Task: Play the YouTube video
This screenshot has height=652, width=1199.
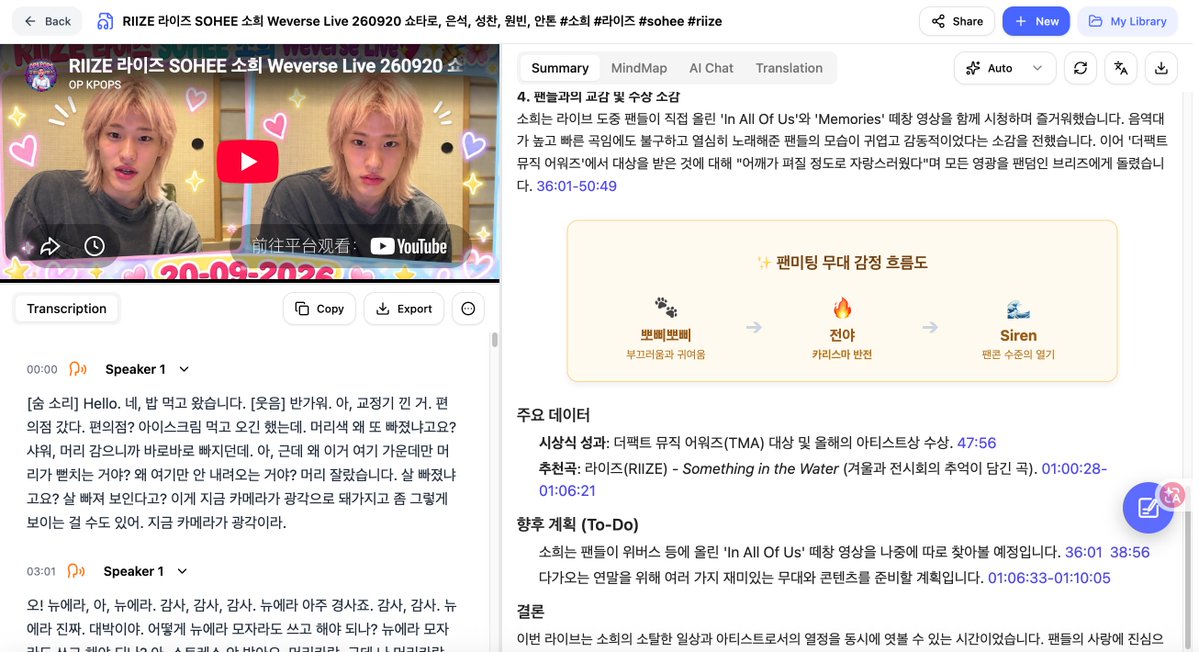Action: tap(248, 161)
